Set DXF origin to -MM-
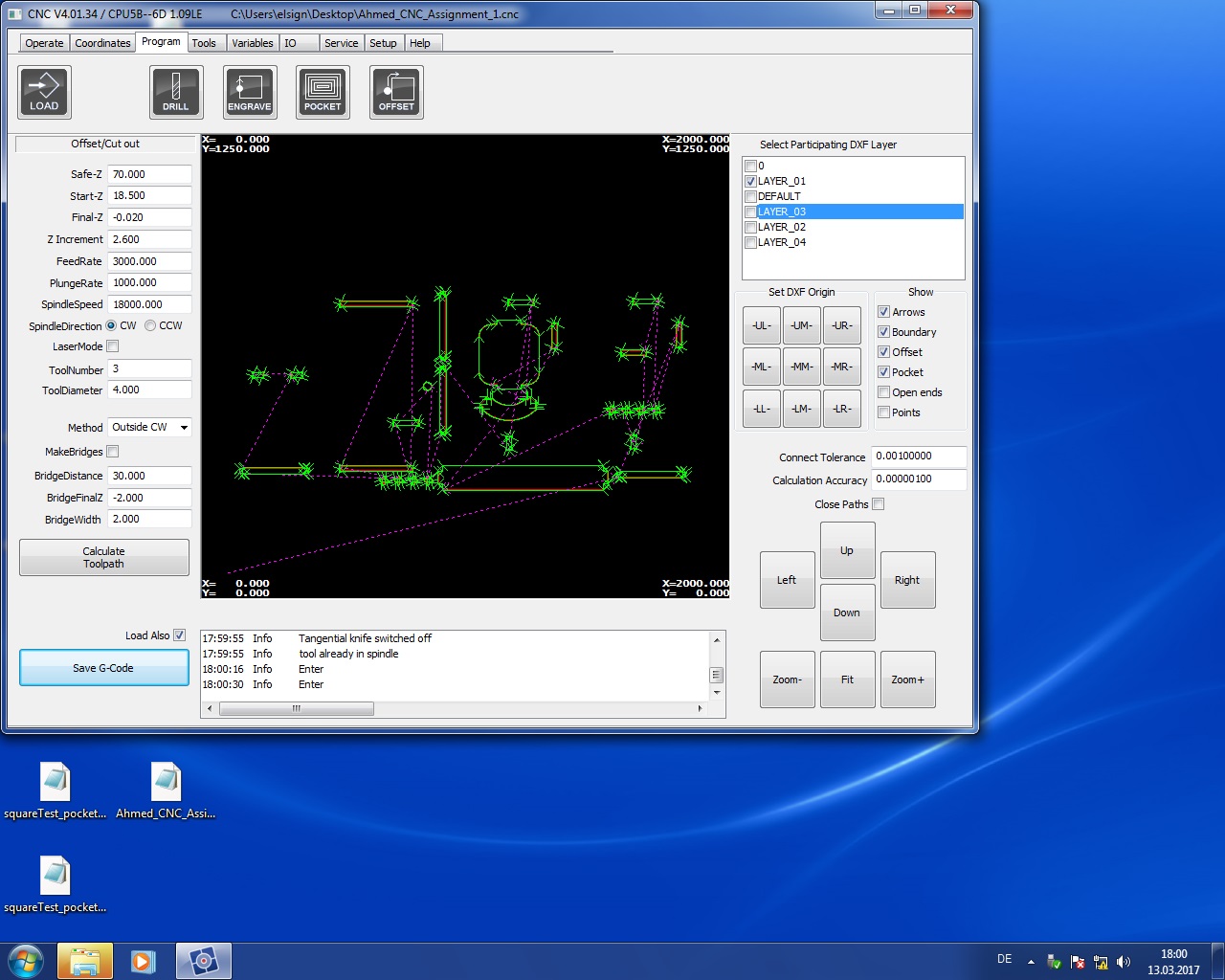The height and width of the screenshot is (980, 1225). [802, 367]
